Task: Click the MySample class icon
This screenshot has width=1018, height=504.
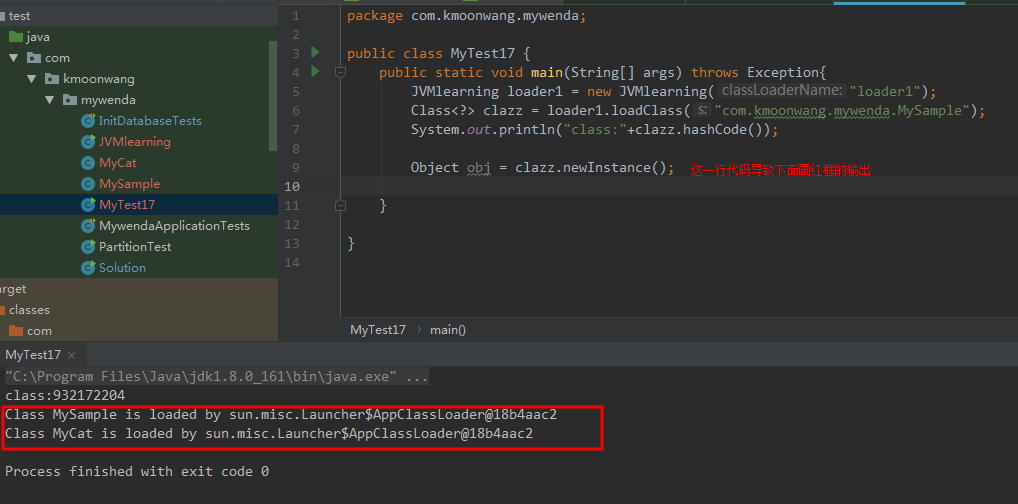Action: tap(88, 184)
